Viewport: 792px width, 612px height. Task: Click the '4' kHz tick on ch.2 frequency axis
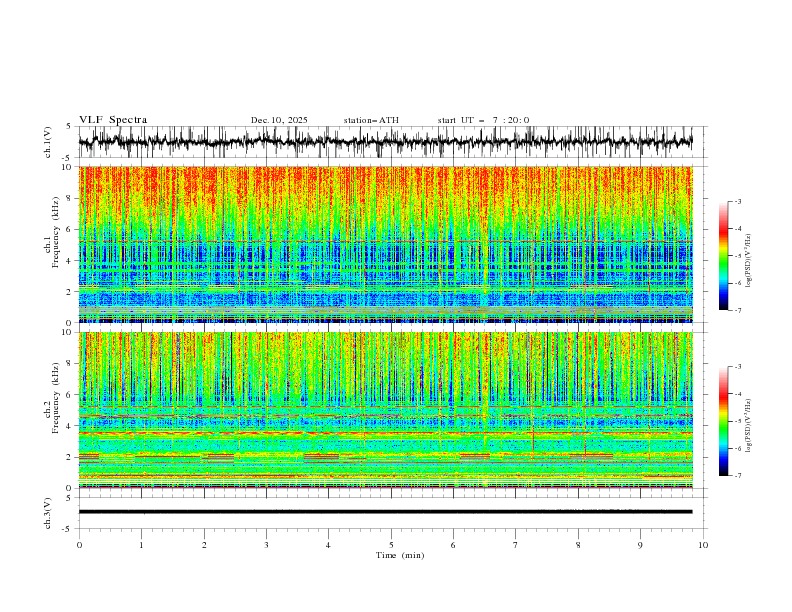70,426
